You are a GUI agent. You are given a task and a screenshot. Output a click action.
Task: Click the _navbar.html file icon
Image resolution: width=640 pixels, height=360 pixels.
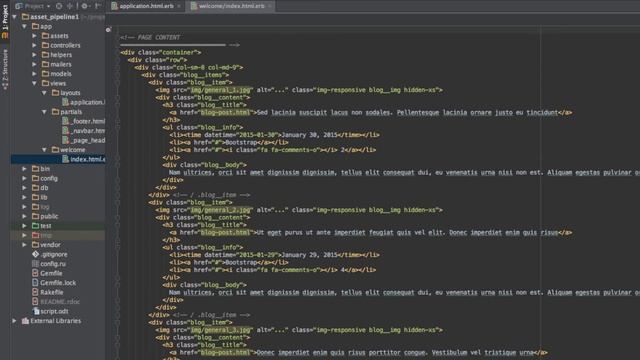pyautogui.click(x=65, y=131)
